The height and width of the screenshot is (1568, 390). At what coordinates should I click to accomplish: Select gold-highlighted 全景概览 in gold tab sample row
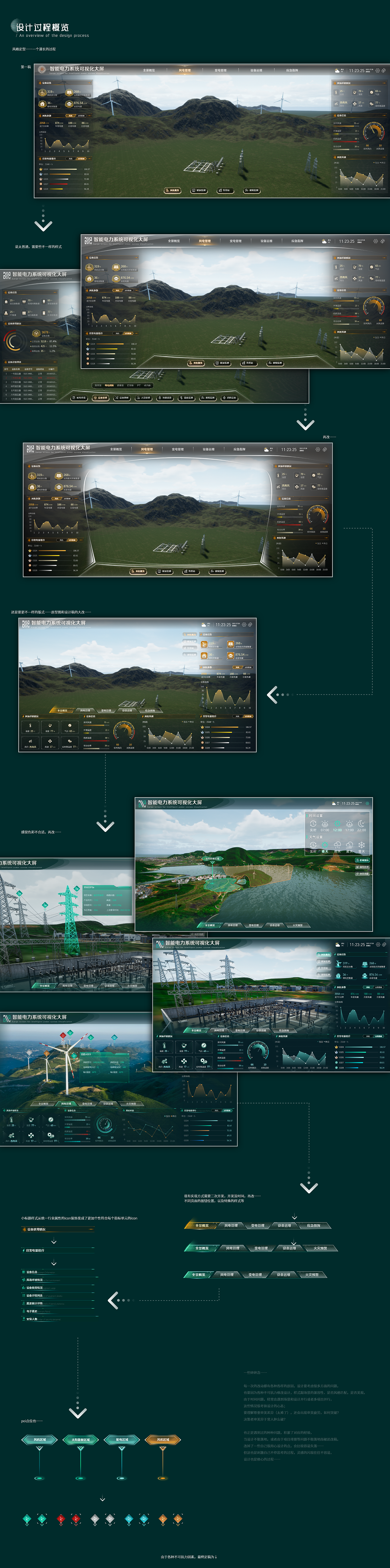pos(201,1225)
